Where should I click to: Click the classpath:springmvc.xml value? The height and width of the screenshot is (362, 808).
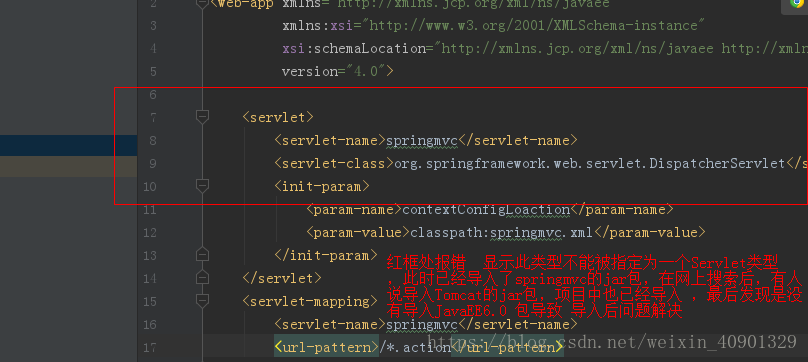point(501,232)
